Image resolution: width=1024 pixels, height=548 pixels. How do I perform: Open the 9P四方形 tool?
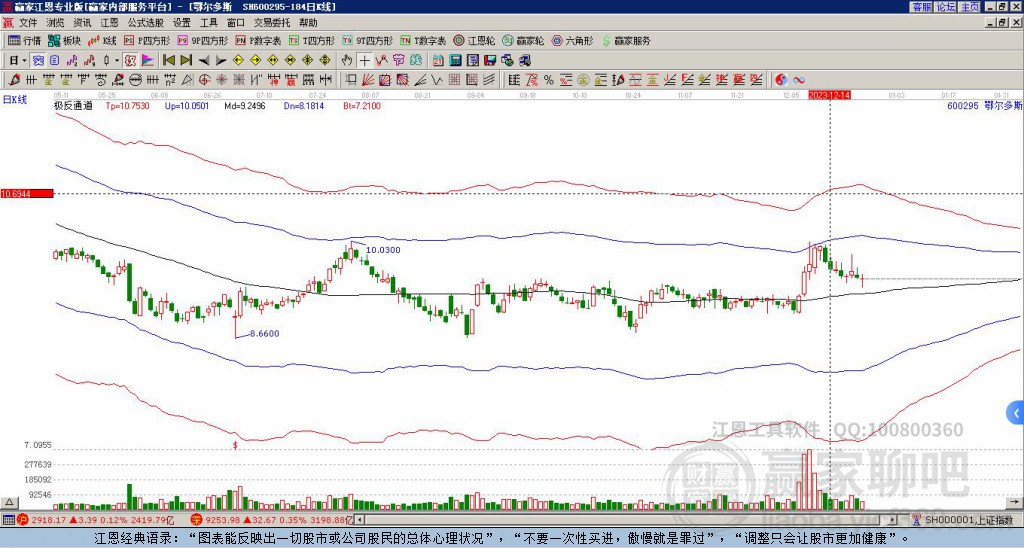(202, 40)
